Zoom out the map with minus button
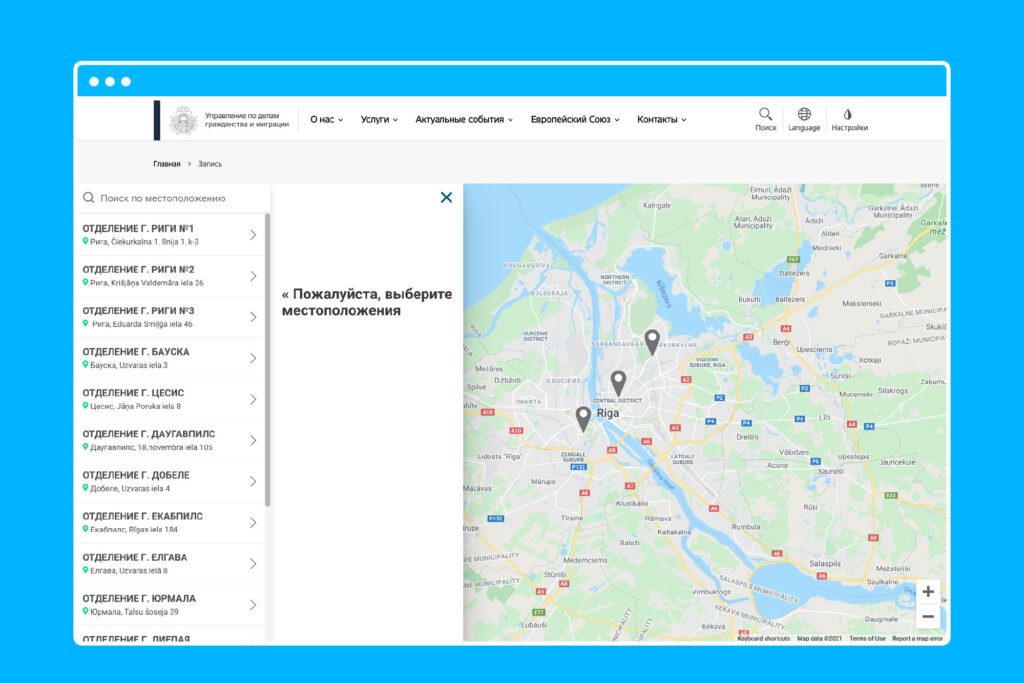The image size is (1024, 683). (x=928, y=616)
